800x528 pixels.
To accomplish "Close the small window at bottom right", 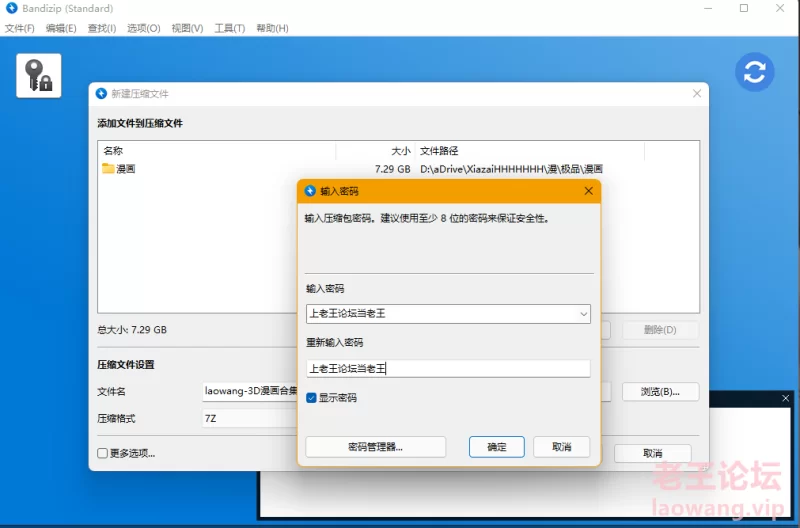I will [786, 398].
